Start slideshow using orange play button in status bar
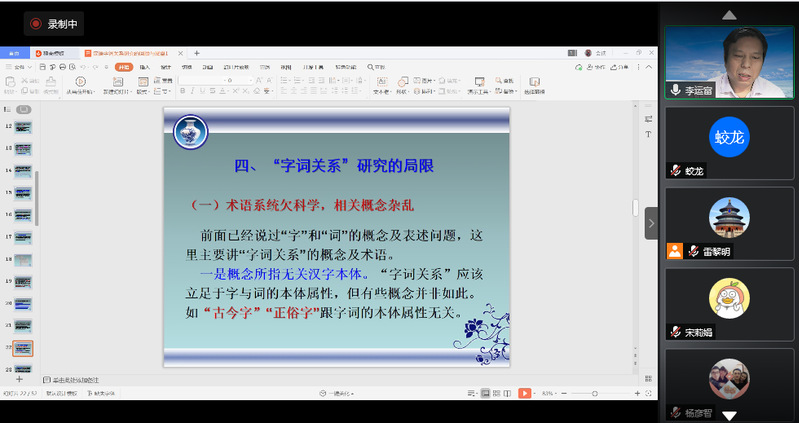Viewport: 799px width, 423px height. tap(524, 394)
